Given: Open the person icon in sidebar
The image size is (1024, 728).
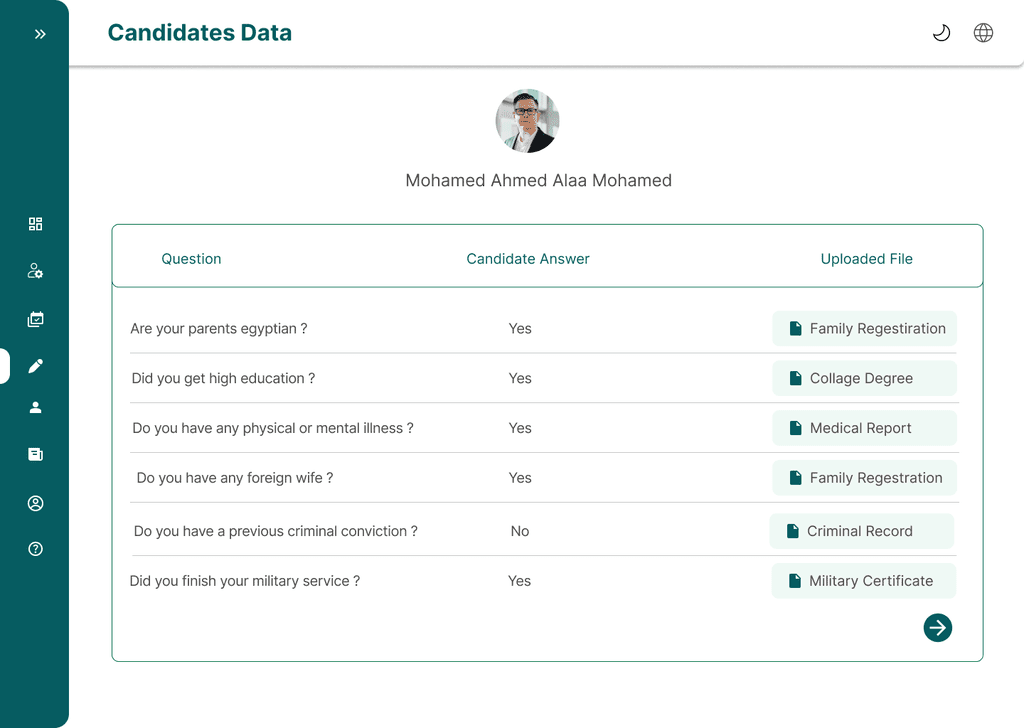Looking at the screenshot, I should pos(36,407).
